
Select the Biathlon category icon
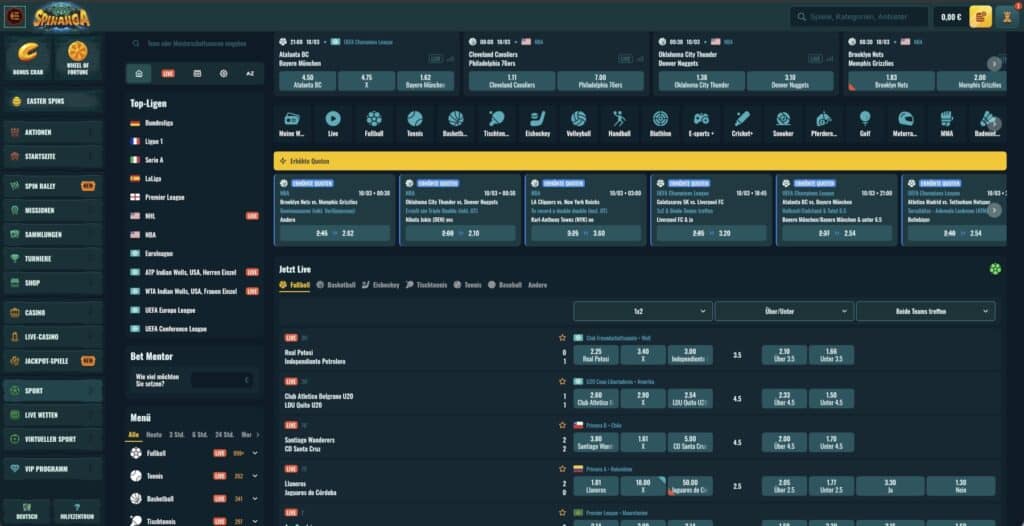660,123
